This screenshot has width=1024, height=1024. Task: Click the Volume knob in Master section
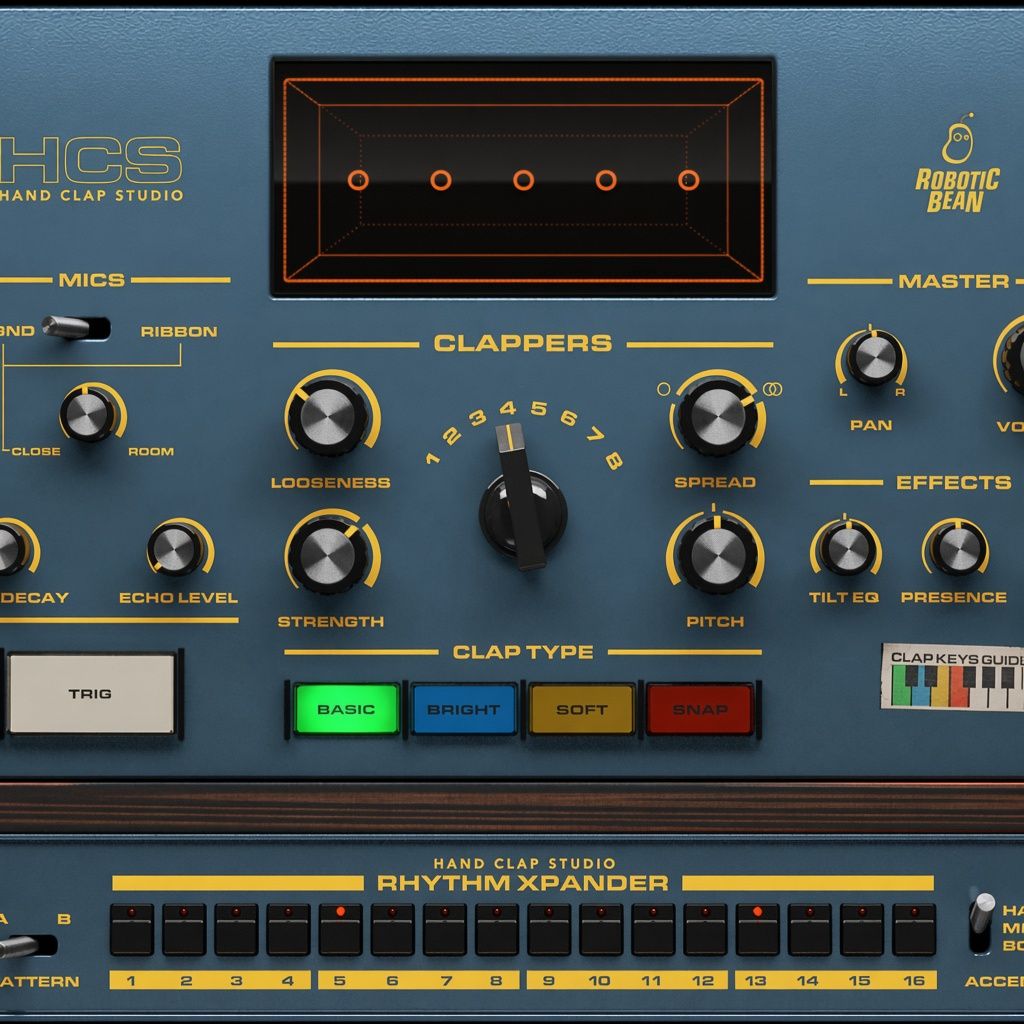(x=1014, y=356)
